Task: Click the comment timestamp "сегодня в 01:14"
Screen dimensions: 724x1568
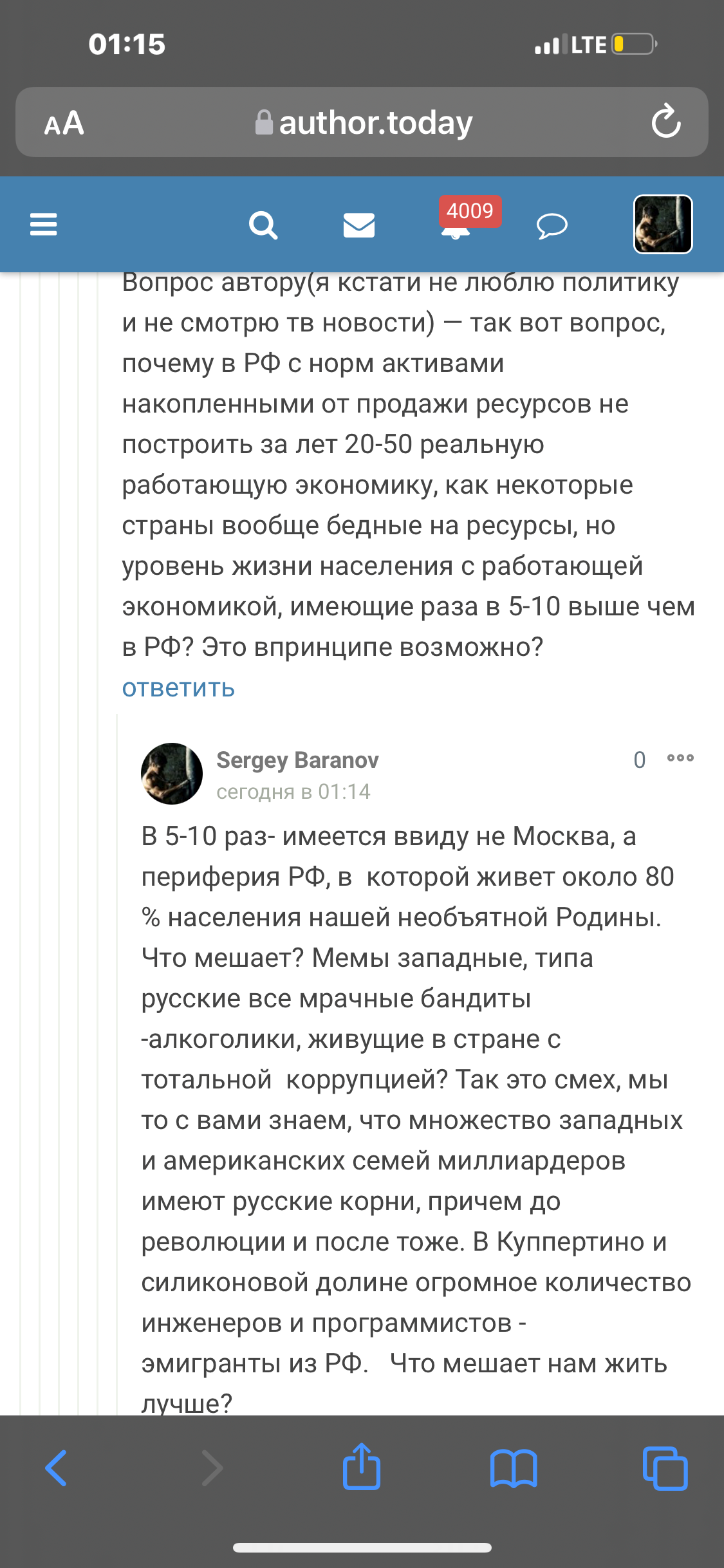Action: [x=293, y=791]
